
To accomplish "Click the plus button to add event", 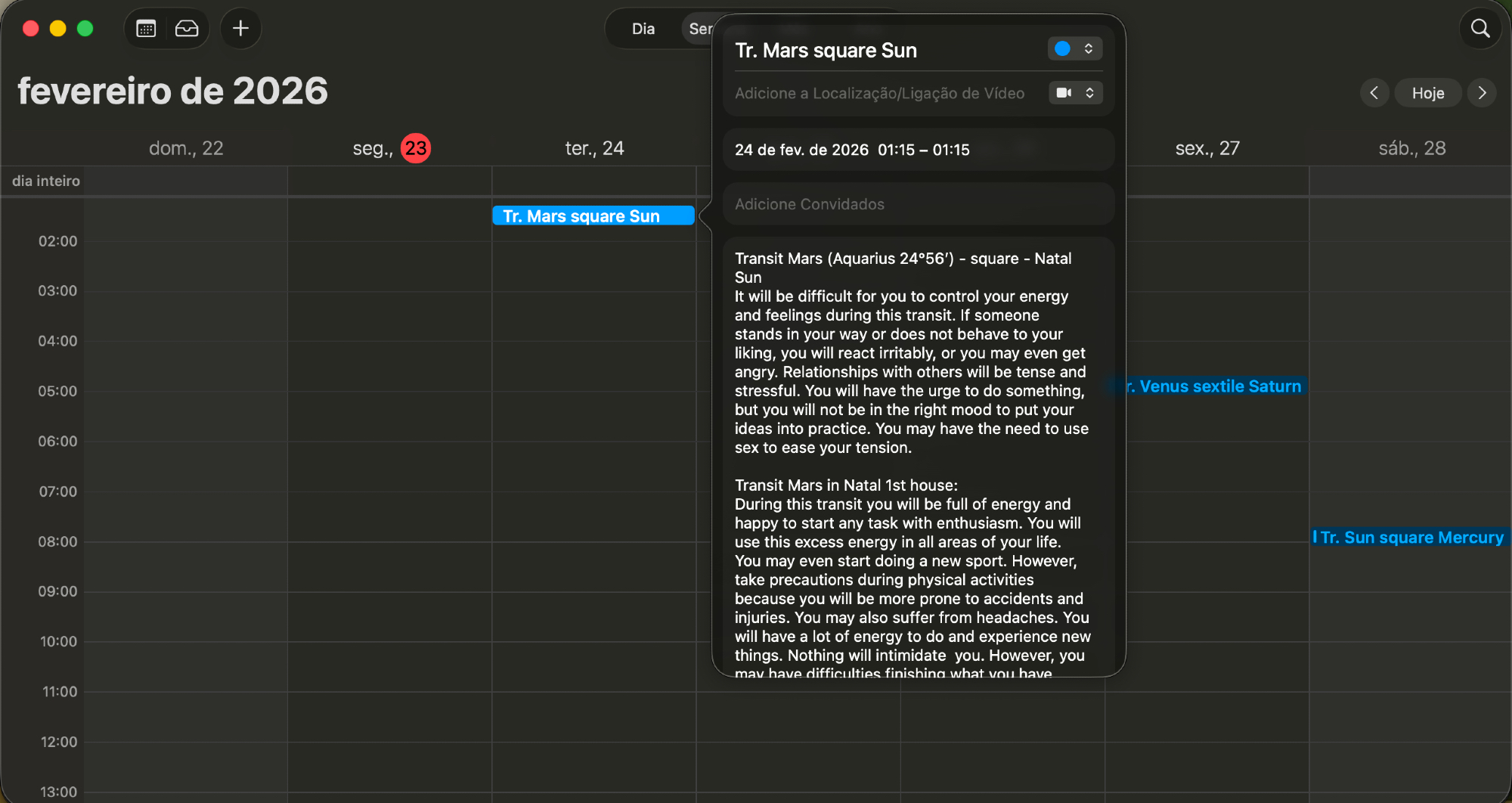I will (x=240, y=29).
